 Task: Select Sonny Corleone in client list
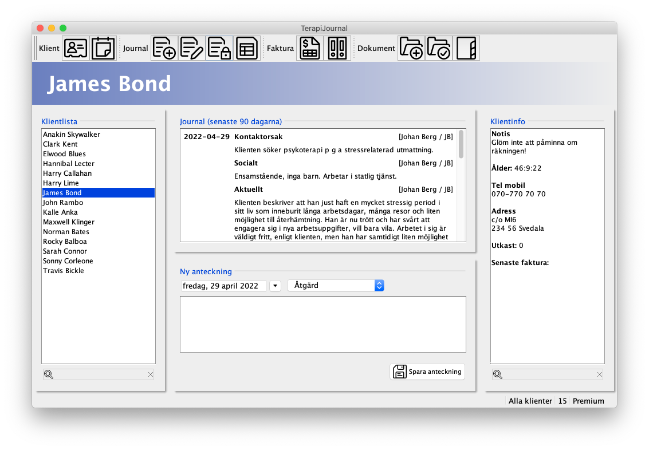click(x=98, y=261)
